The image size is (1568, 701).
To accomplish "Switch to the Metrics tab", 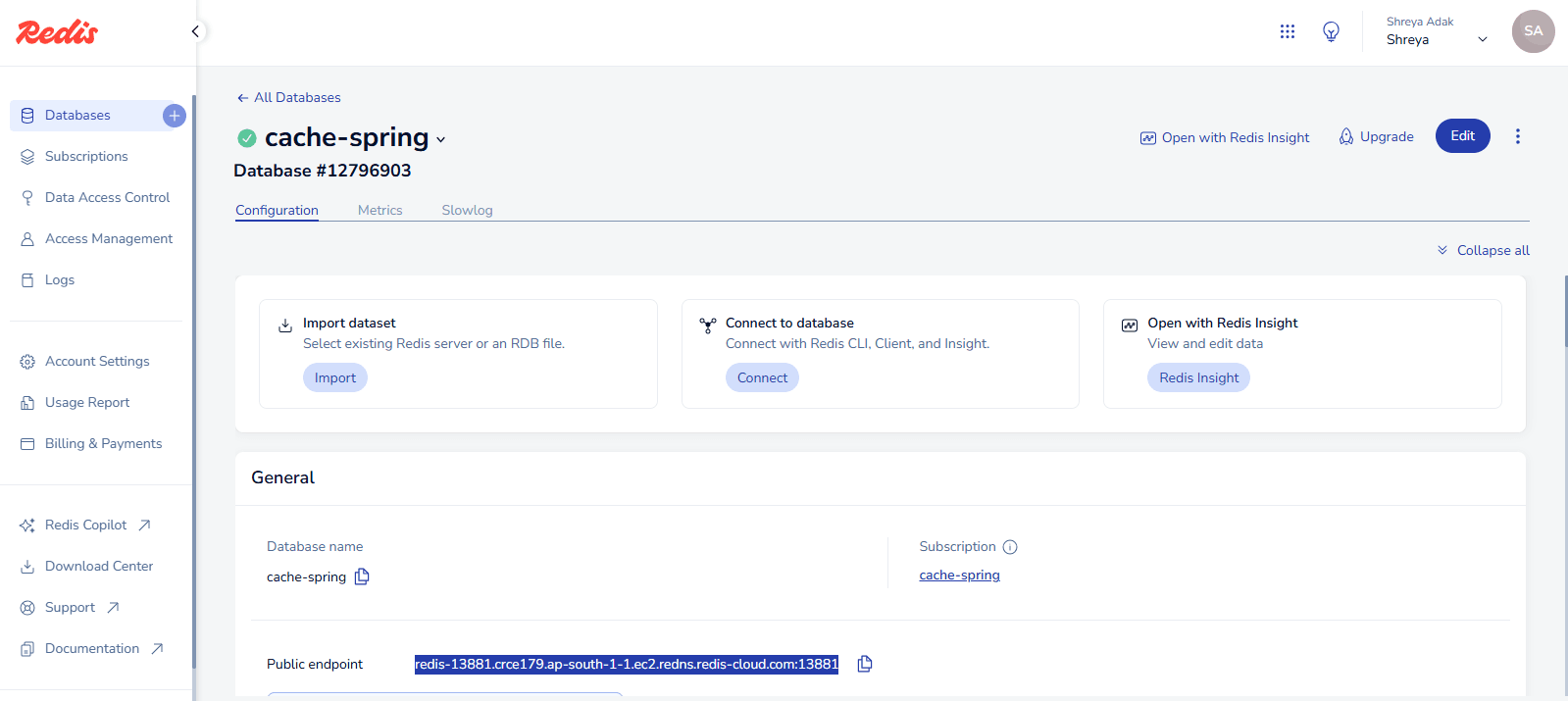I will [380, 210].
